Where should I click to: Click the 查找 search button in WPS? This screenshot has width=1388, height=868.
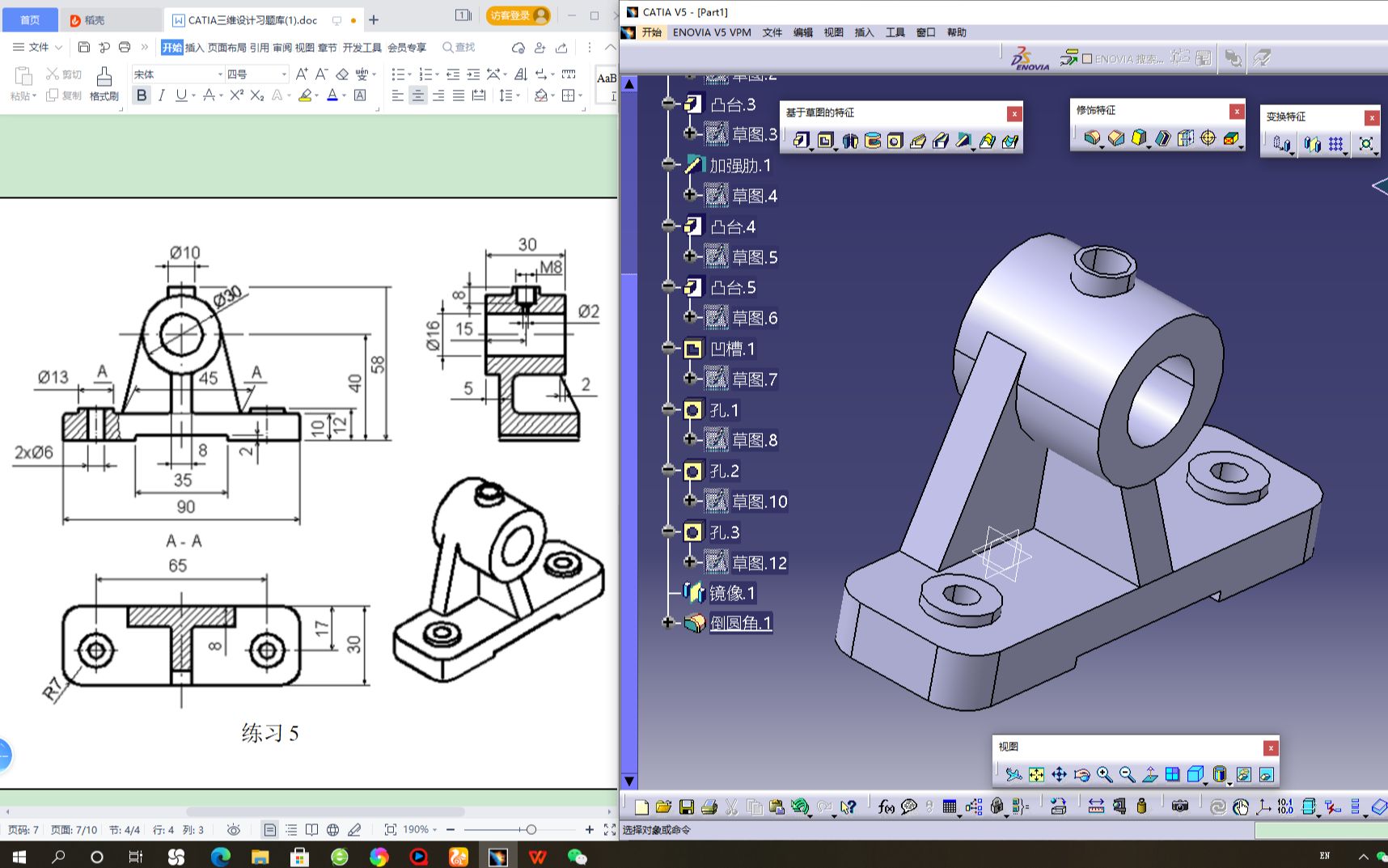(x=459, y=47)
